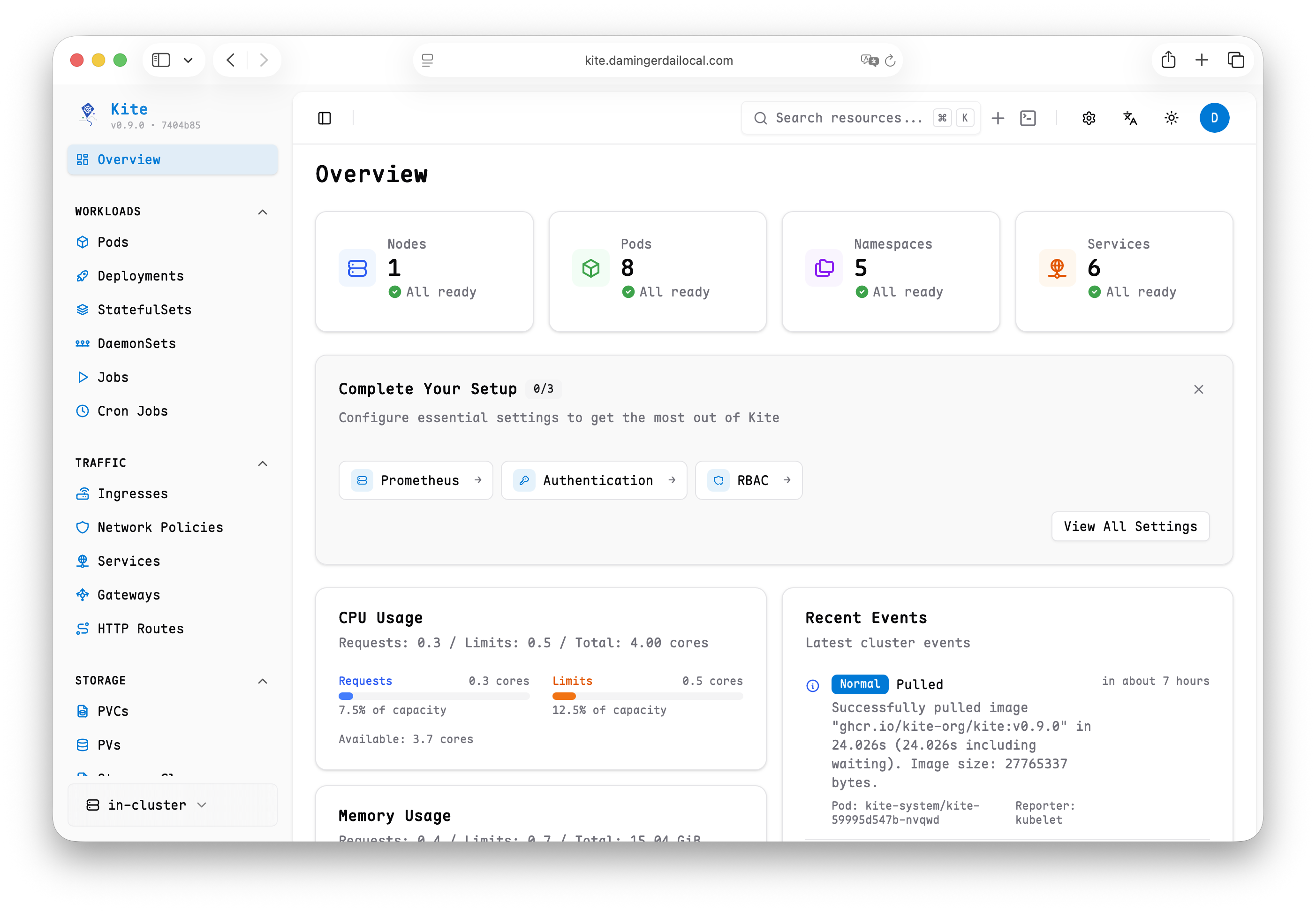The height and width of the screenshot is (911, 1316).
Task: Toggle Safari's sidebar button
Action: coord(161,60)
